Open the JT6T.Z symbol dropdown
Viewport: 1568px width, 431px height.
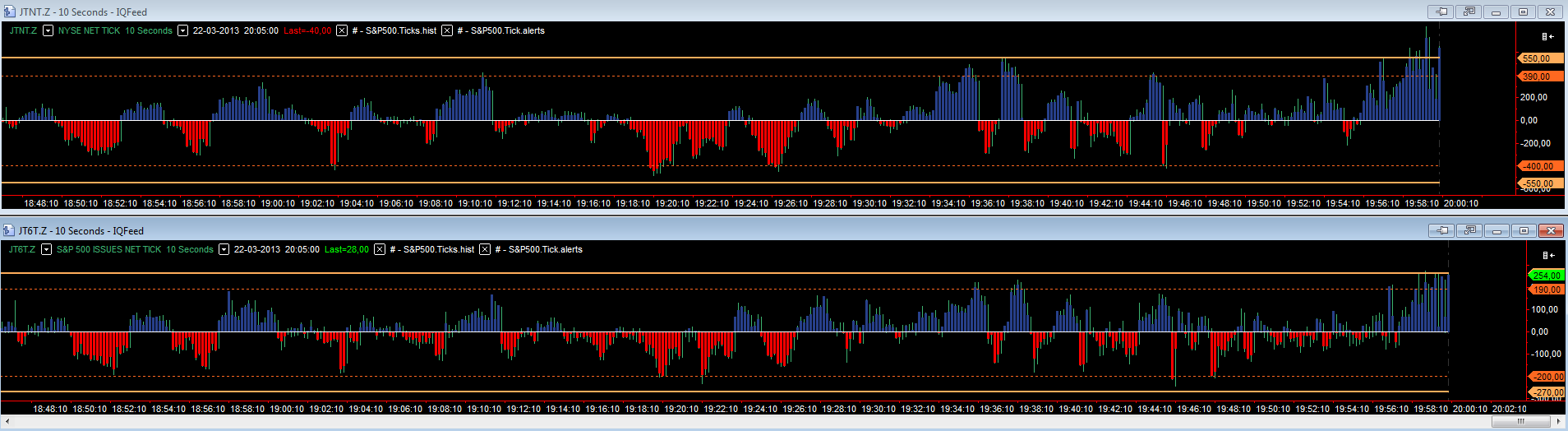point(46,249)
